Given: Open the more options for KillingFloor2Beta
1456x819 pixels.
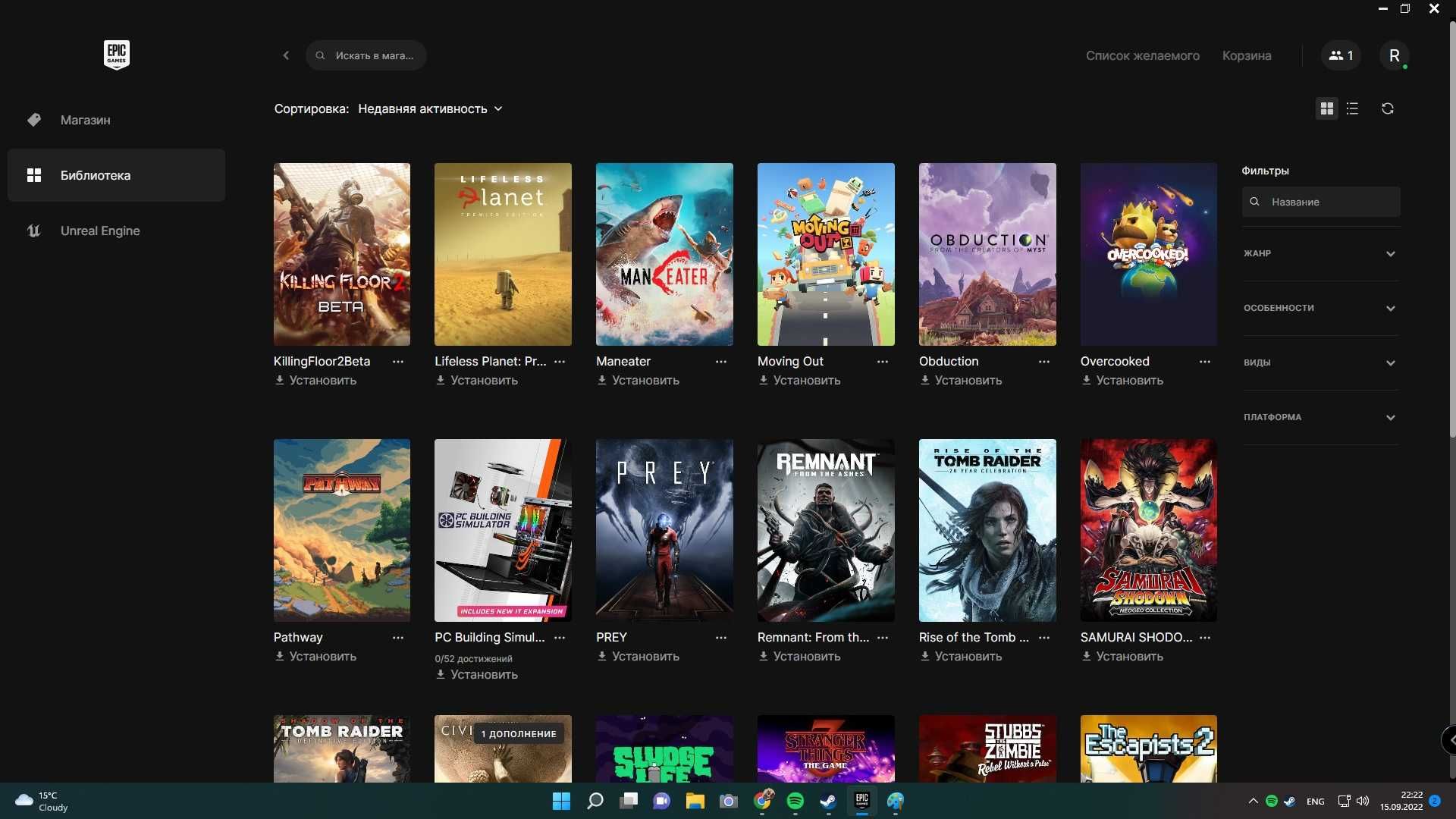Looking at the screenshot, I should [x=398, y=362].
